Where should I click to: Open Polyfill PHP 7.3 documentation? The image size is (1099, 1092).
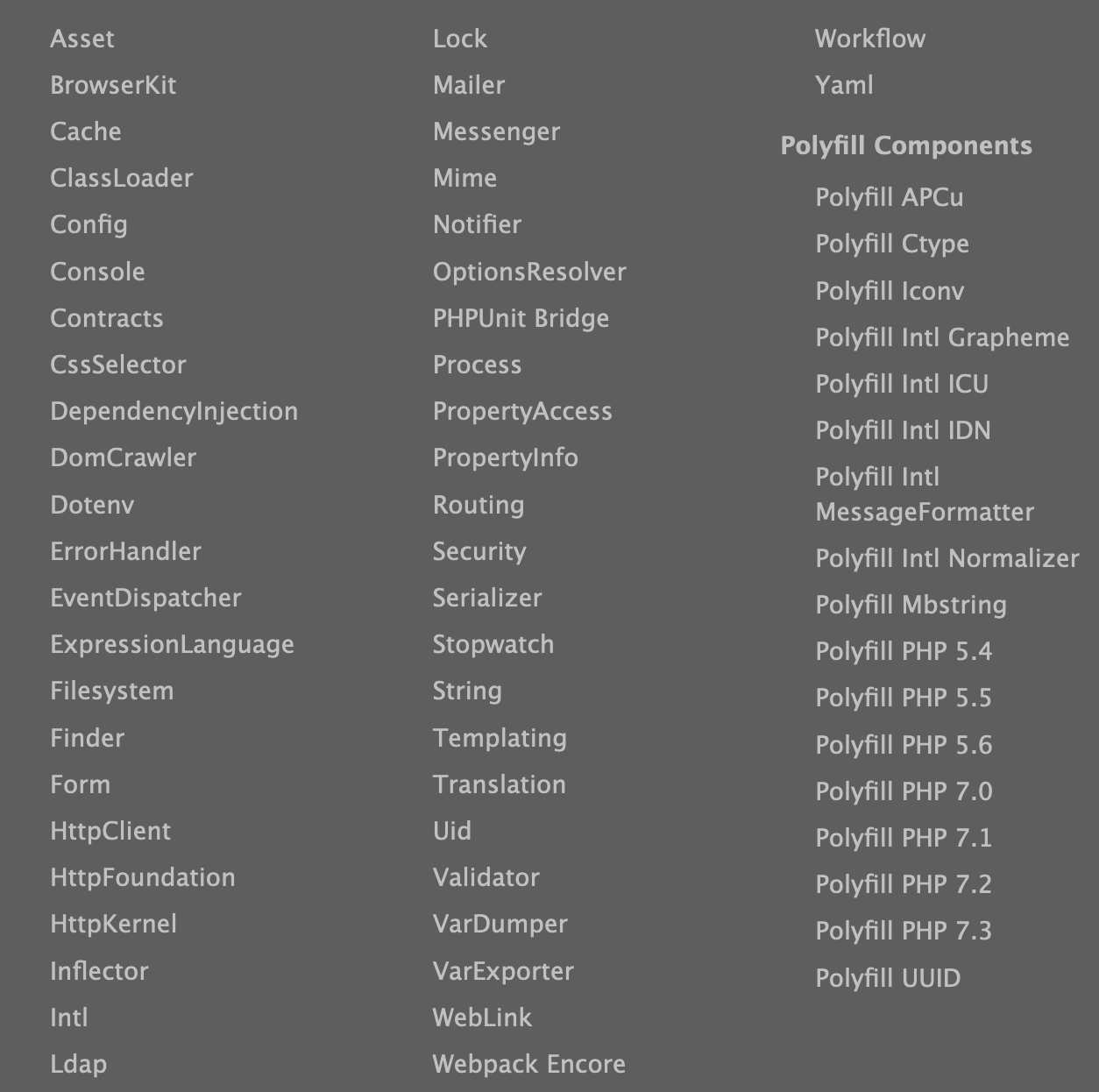904,931
